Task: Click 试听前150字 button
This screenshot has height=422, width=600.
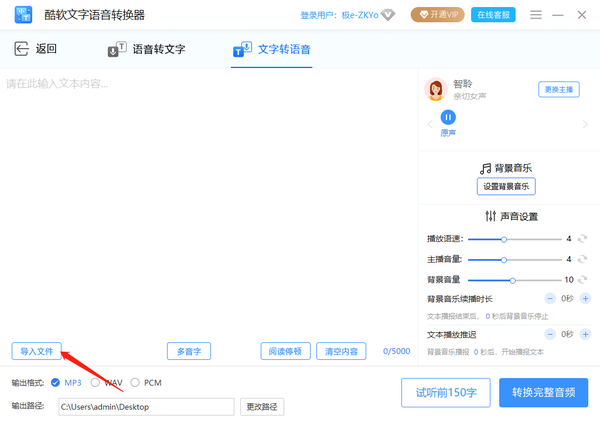Action: tap(446, 393)
